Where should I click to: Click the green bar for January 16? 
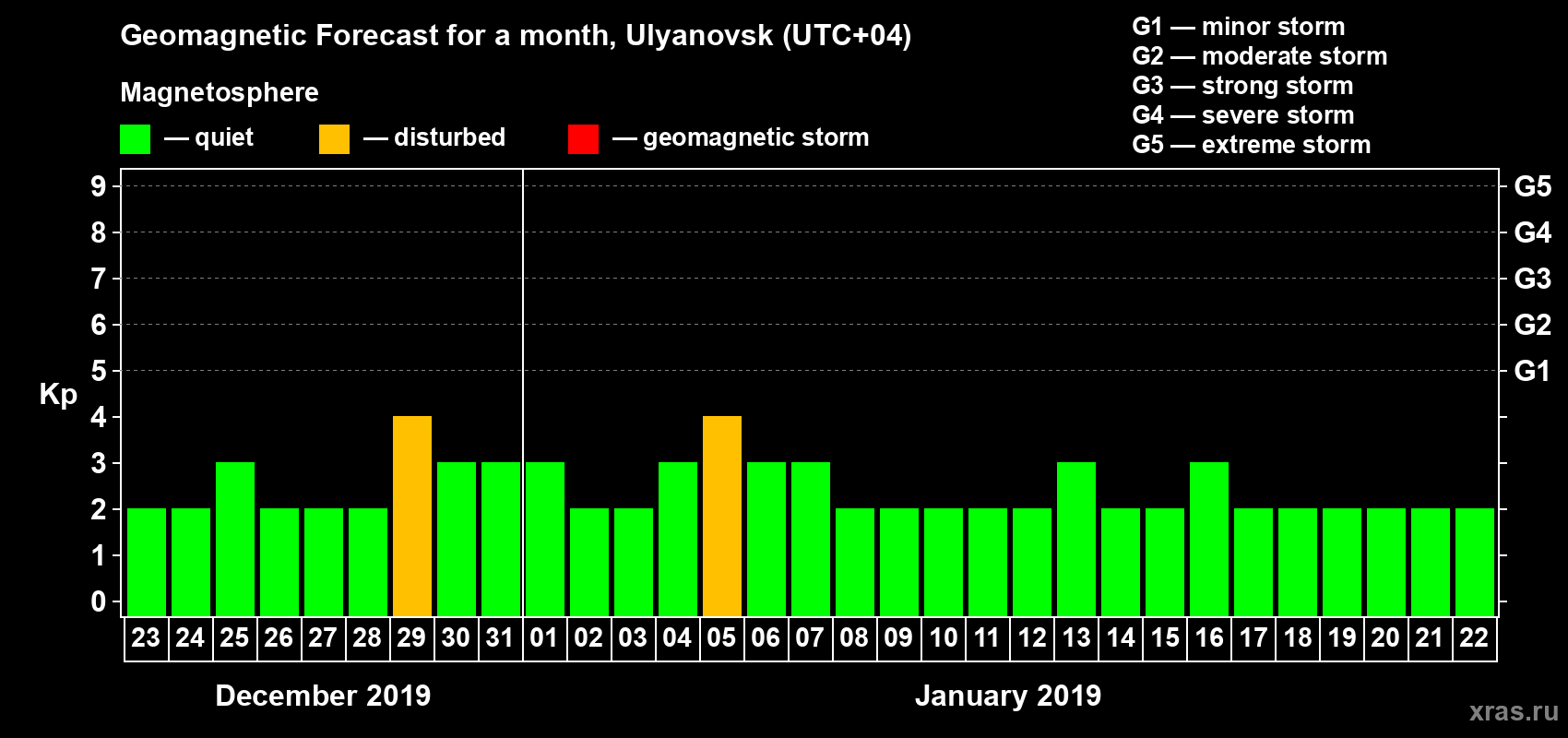pyautogui.click(x=1209, y=540)
